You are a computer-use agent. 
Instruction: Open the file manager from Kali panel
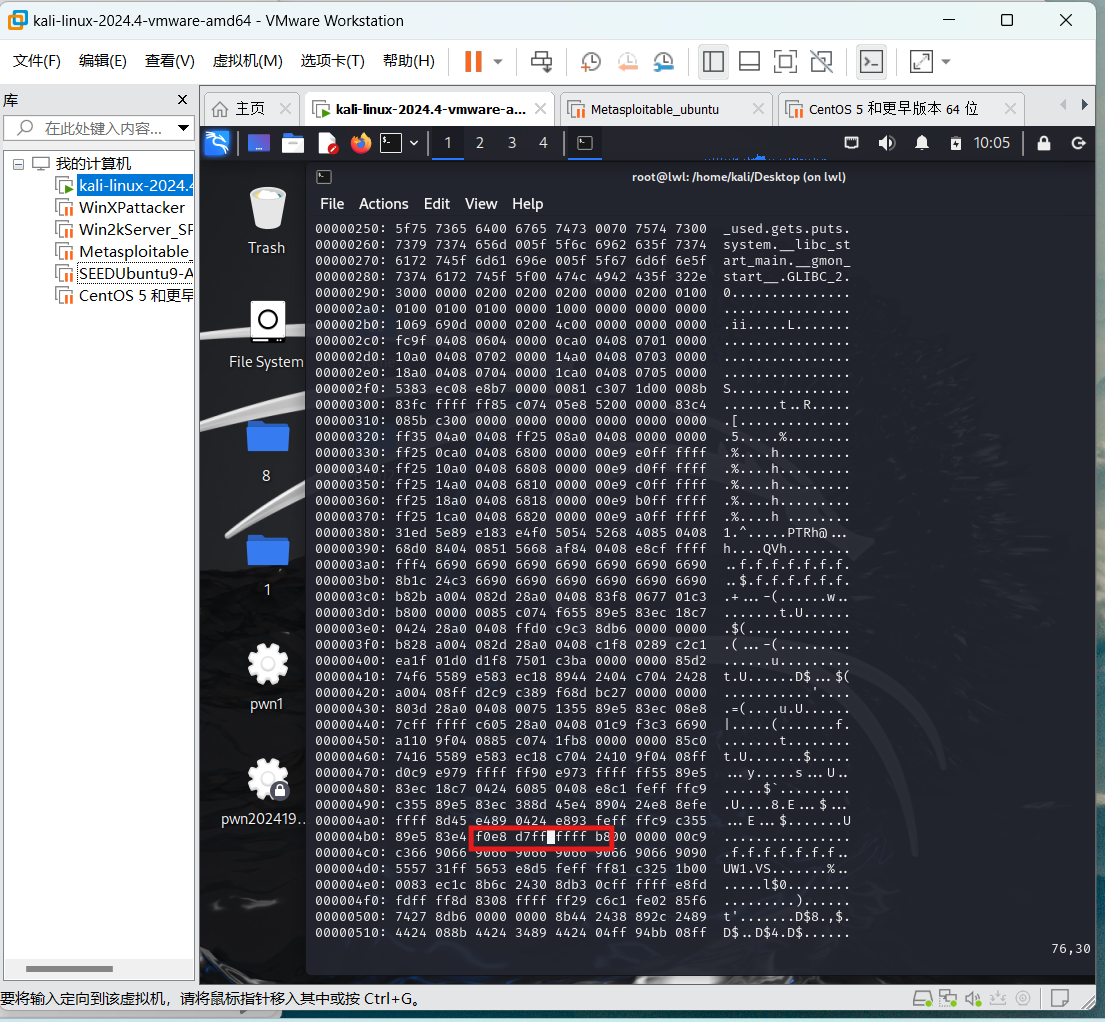coord(292,143)
